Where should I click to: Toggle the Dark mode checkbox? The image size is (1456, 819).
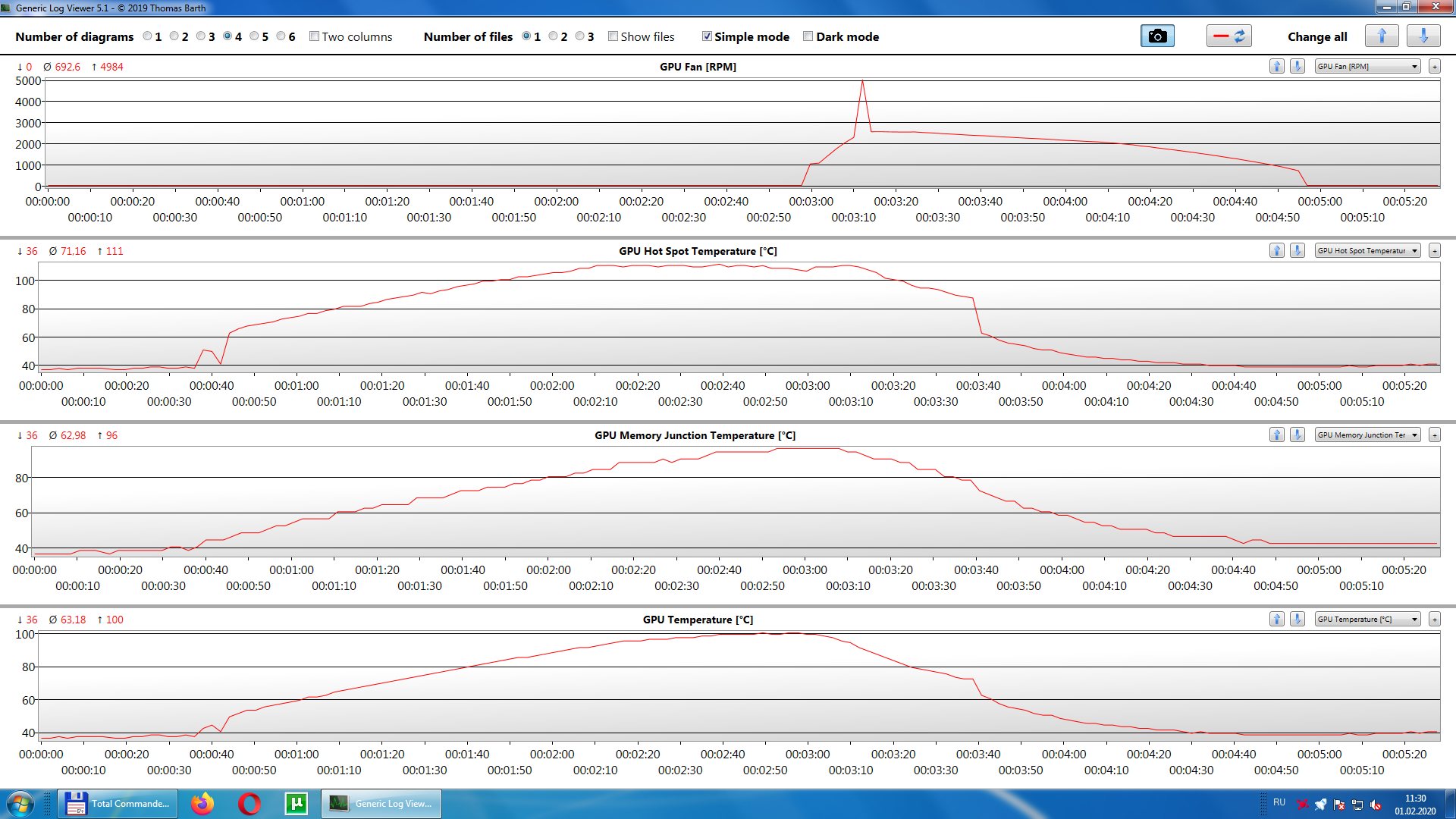(808, 36)
